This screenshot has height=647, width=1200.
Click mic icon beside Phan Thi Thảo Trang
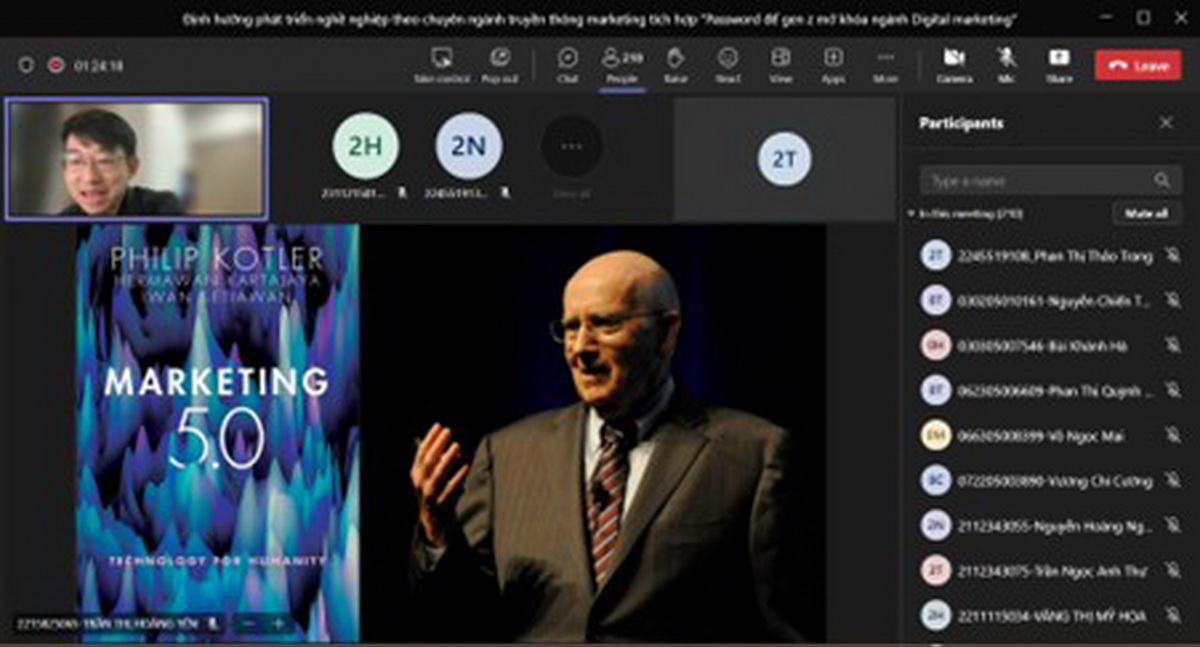pos(1172,256)
